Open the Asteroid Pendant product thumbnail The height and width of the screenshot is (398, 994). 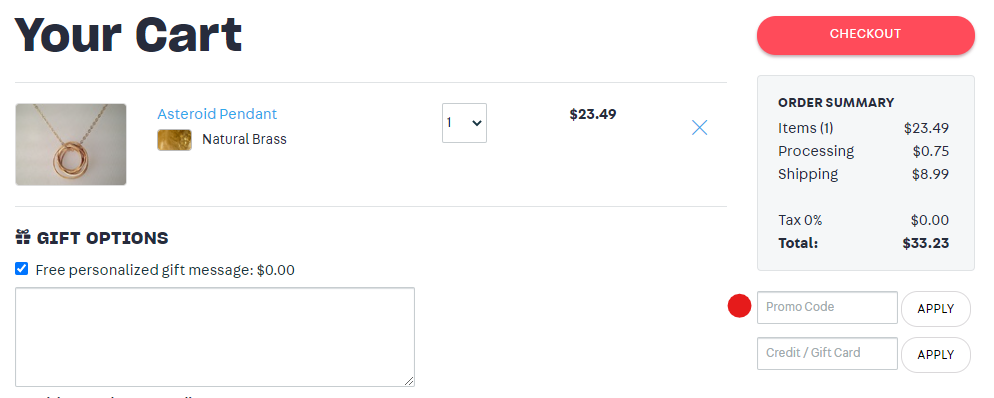pos(71,144)
